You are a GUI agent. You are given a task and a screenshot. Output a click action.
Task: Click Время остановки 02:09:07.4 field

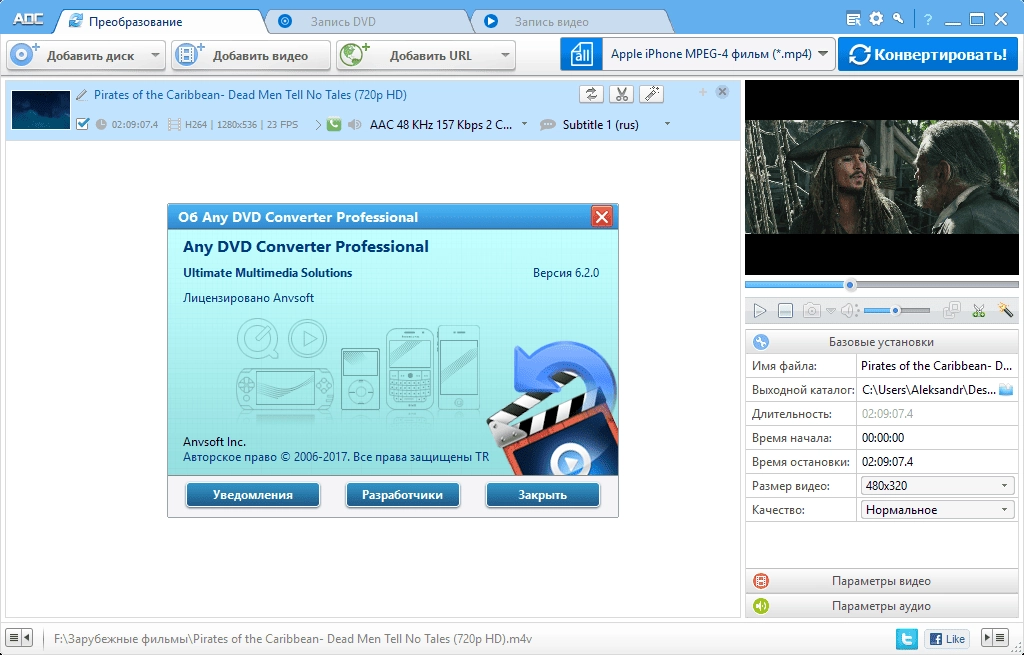[937, 462]
